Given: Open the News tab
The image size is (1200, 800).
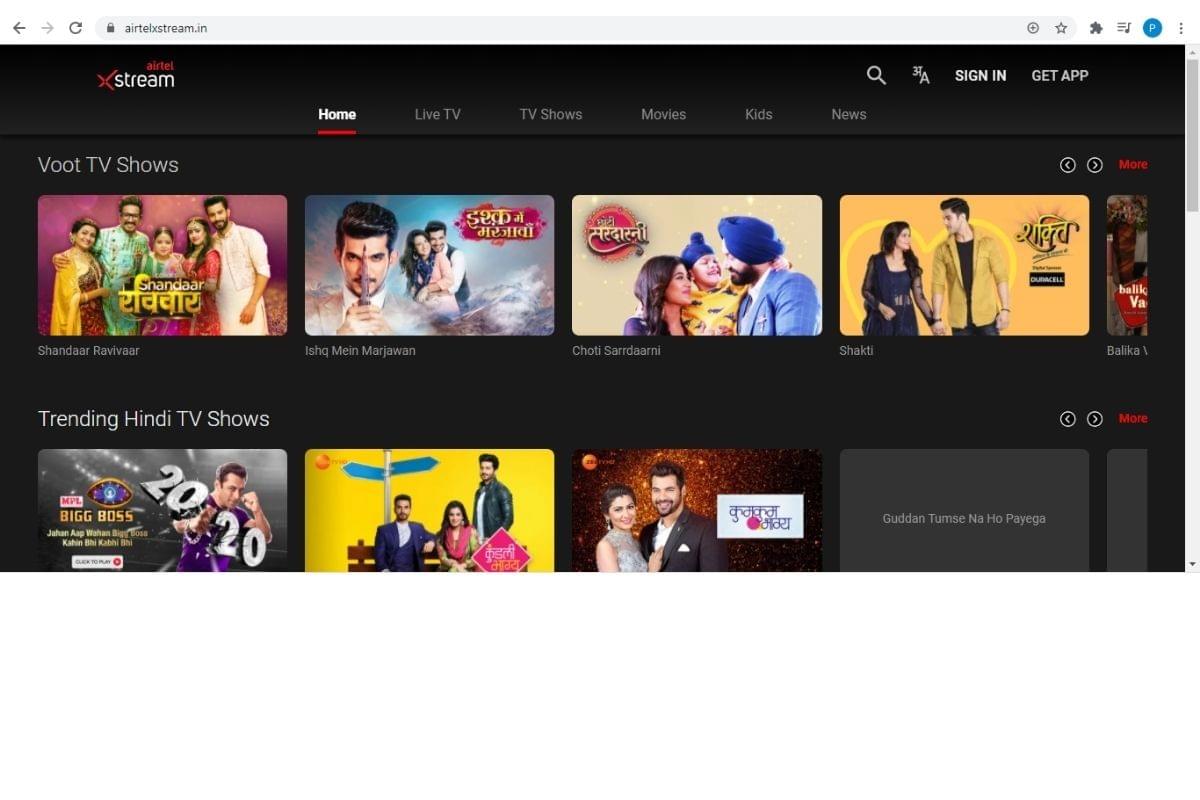Looking at the screenshot, I should tap(849, 114).
